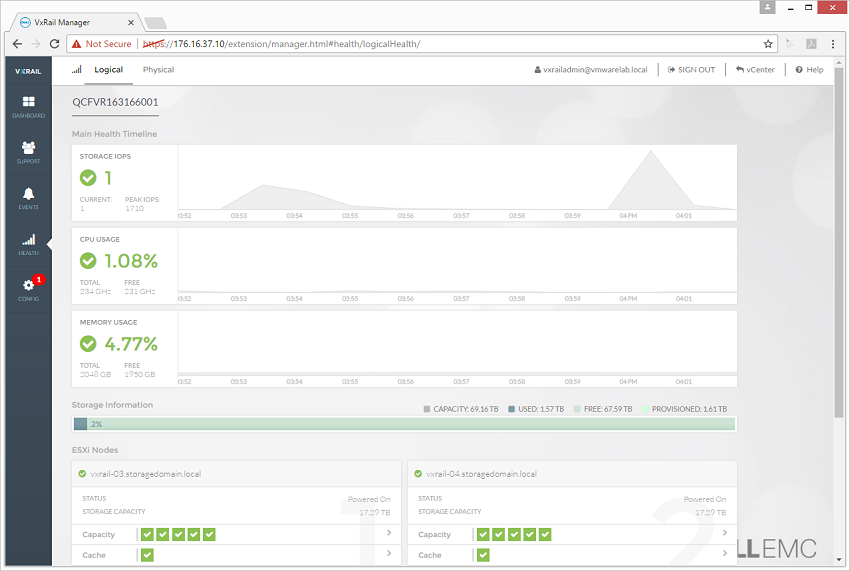Click the health signal icon beside Logical
The width and height of the screenshot is (850, 571).
76,69
